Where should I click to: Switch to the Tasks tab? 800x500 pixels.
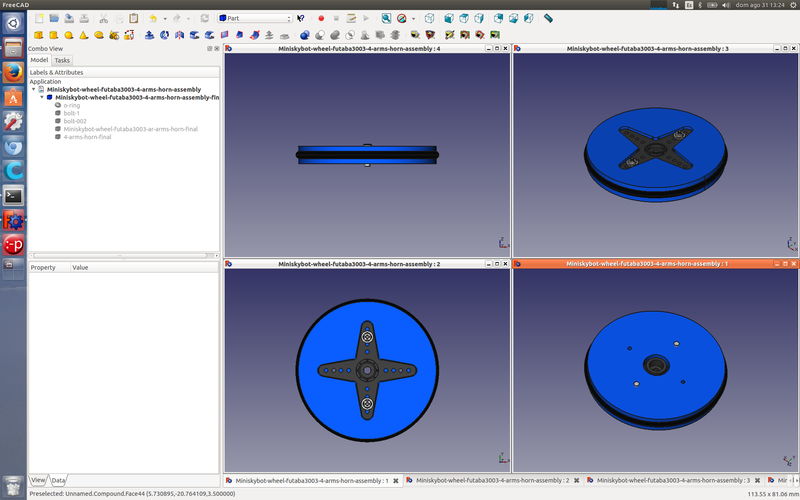(x=62, y=60)
